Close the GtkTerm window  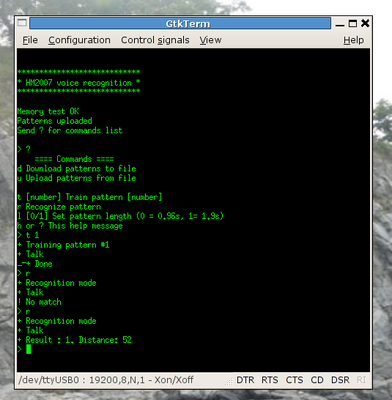click(365, 23)
